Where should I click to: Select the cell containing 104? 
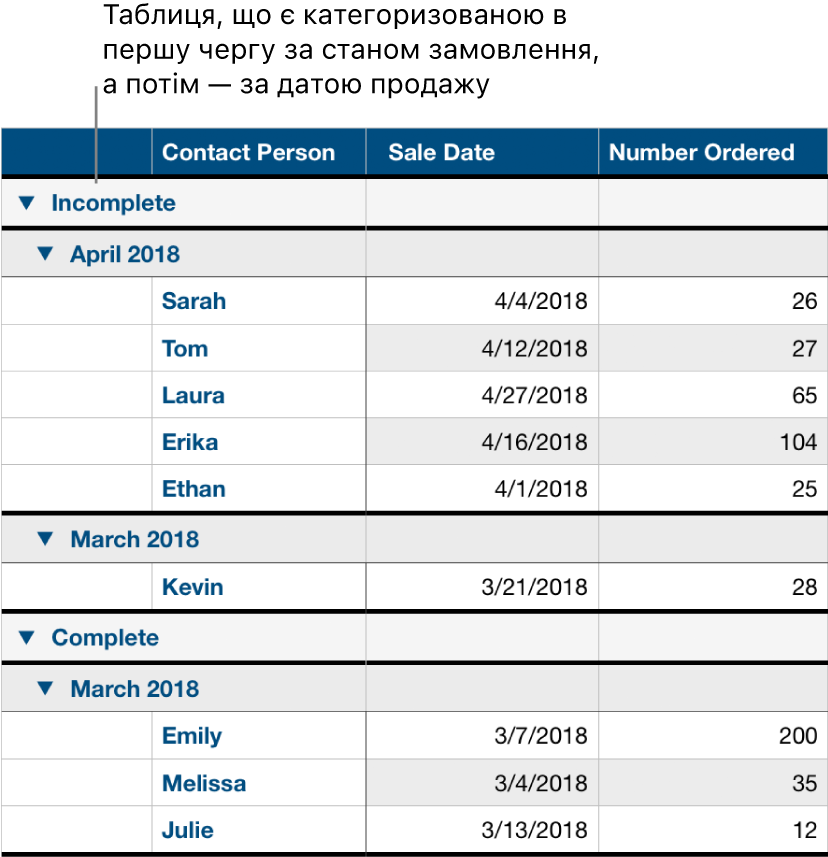pyautogui.click(x=798, y=442)
